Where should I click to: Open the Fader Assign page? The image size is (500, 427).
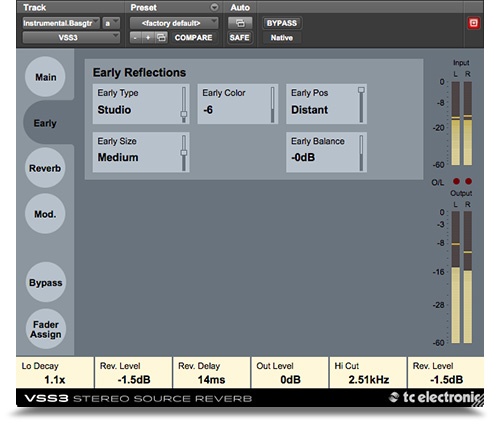pos(46,329)
